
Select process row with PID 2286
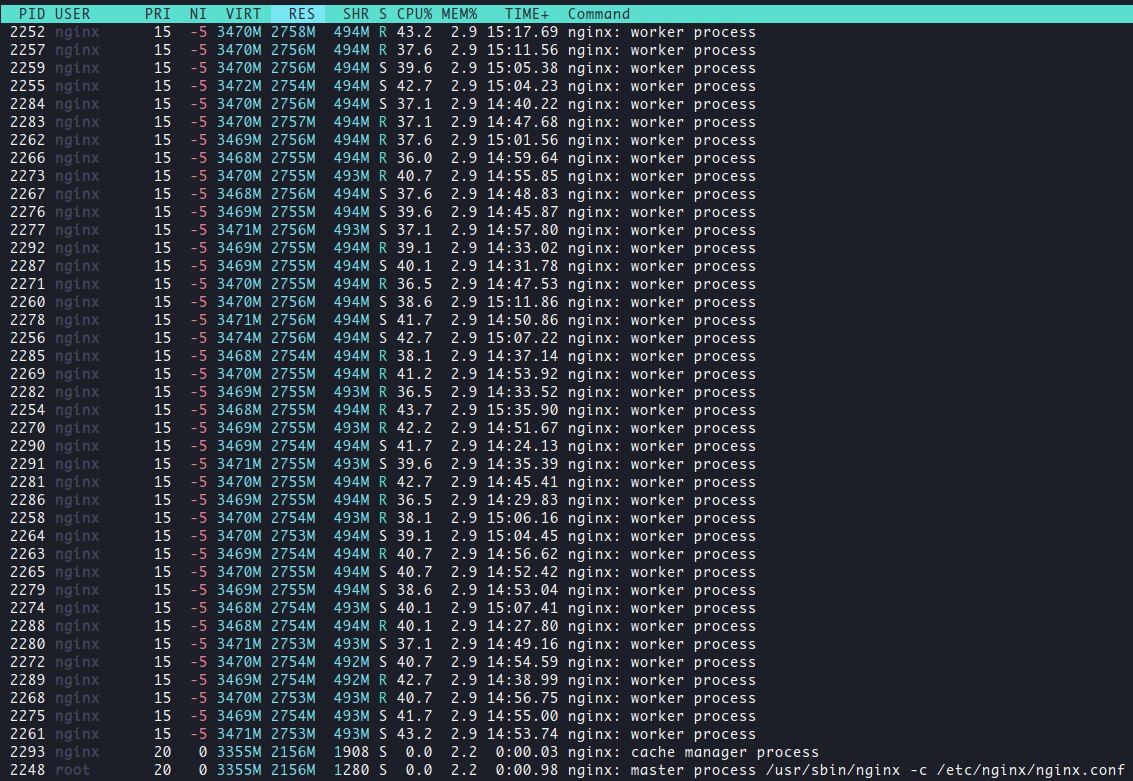566,500
